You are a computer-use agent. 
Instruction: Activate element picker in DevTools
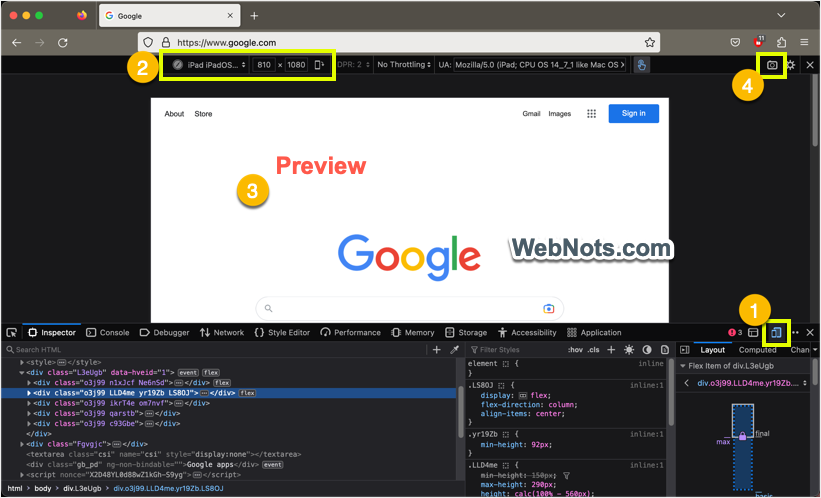[12, 333]
